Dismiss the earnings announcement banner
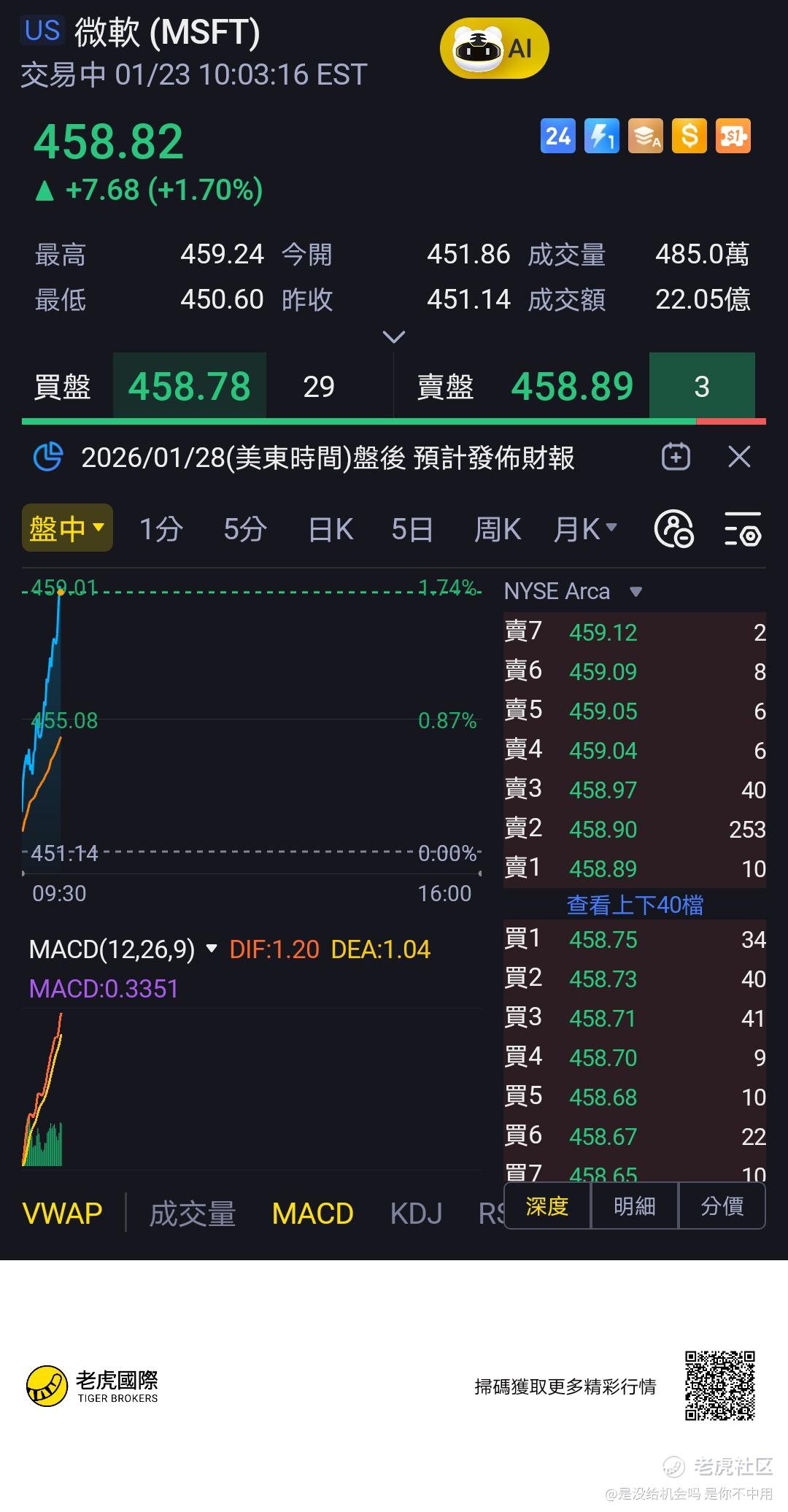Viewport: 788px width, 1512px height. coord(739,458)
